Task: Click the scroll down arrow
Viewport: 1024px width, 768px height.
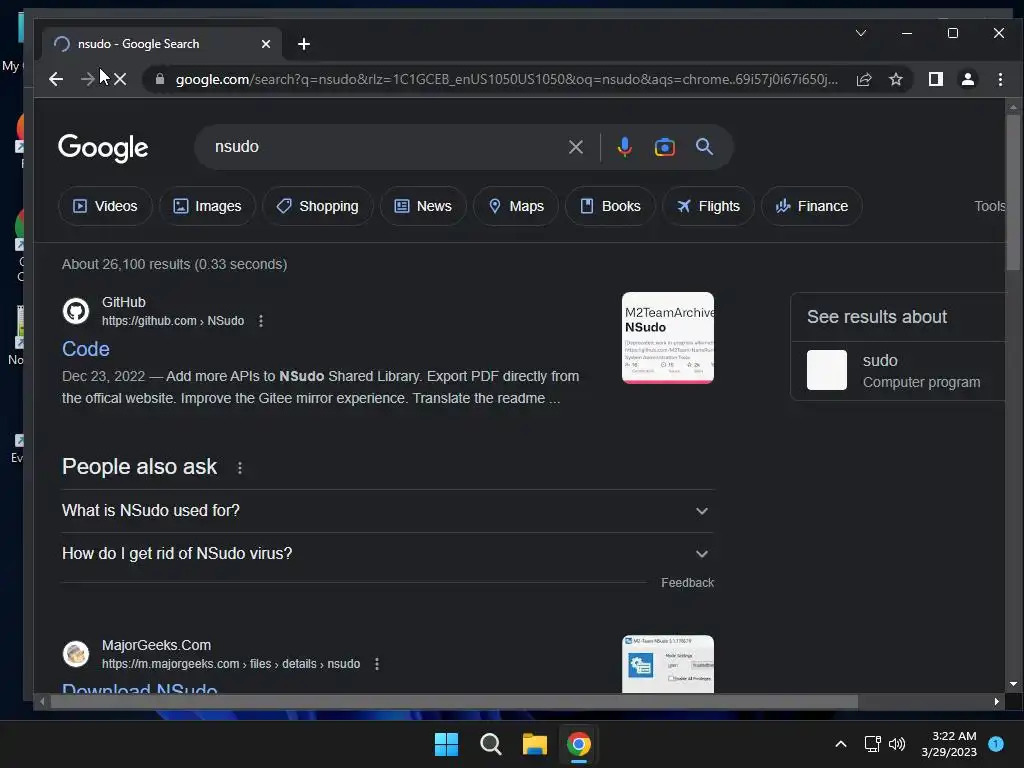Action: point(1013,684)
